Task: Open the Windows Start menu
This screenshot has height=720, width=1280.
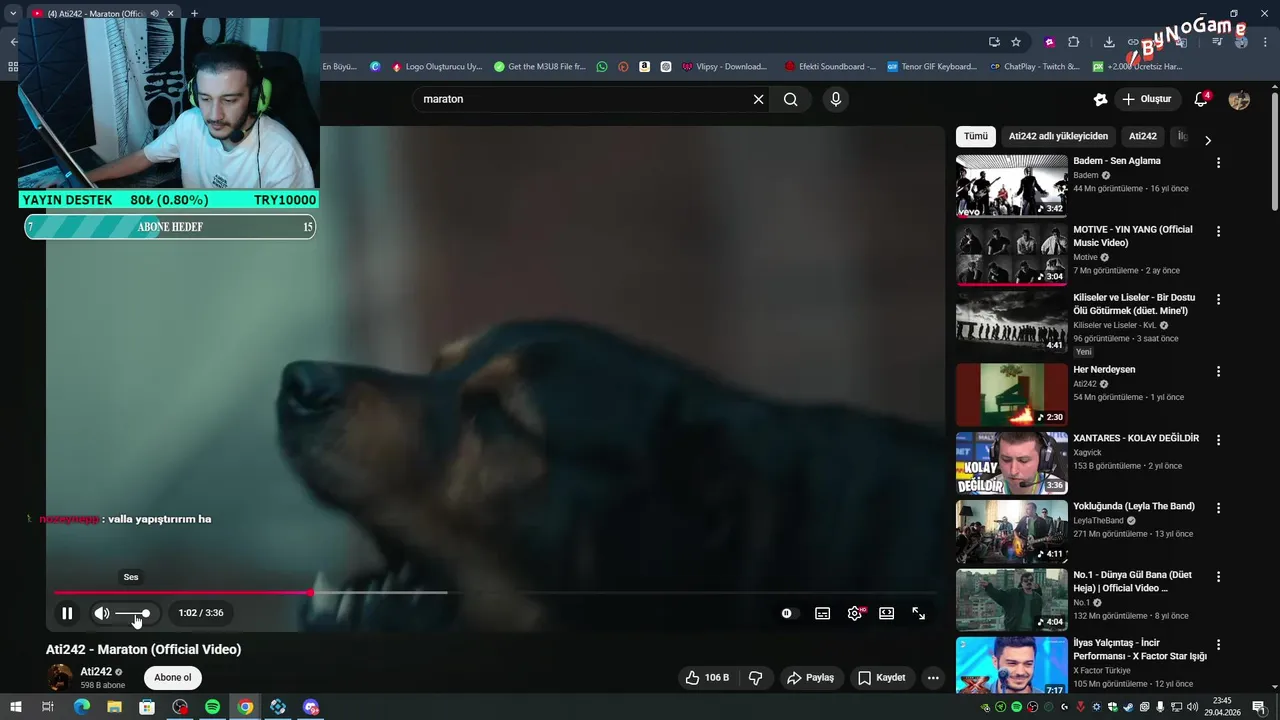Action: 15,707
